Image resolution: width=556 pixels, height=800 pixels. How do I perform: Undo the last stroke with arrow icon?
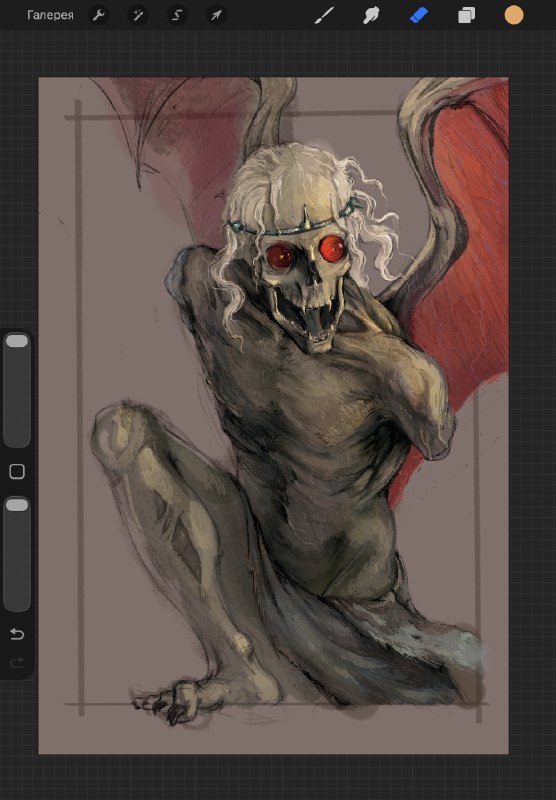(x=17, y=634)
